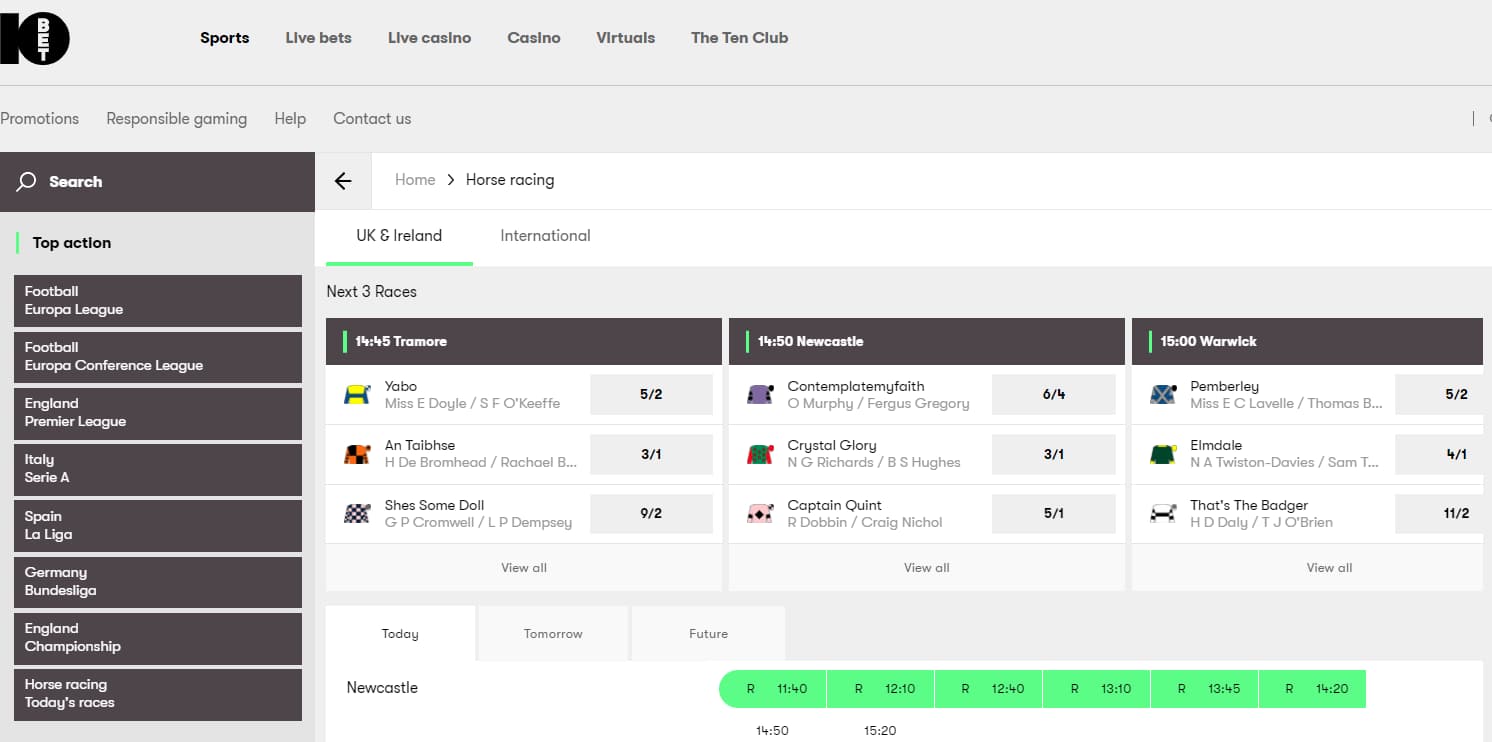The height and width of the screenshot is (742, 1492).
Task: Open the 14:50 Newcastle race header
Action: click(x=927, y=341)
